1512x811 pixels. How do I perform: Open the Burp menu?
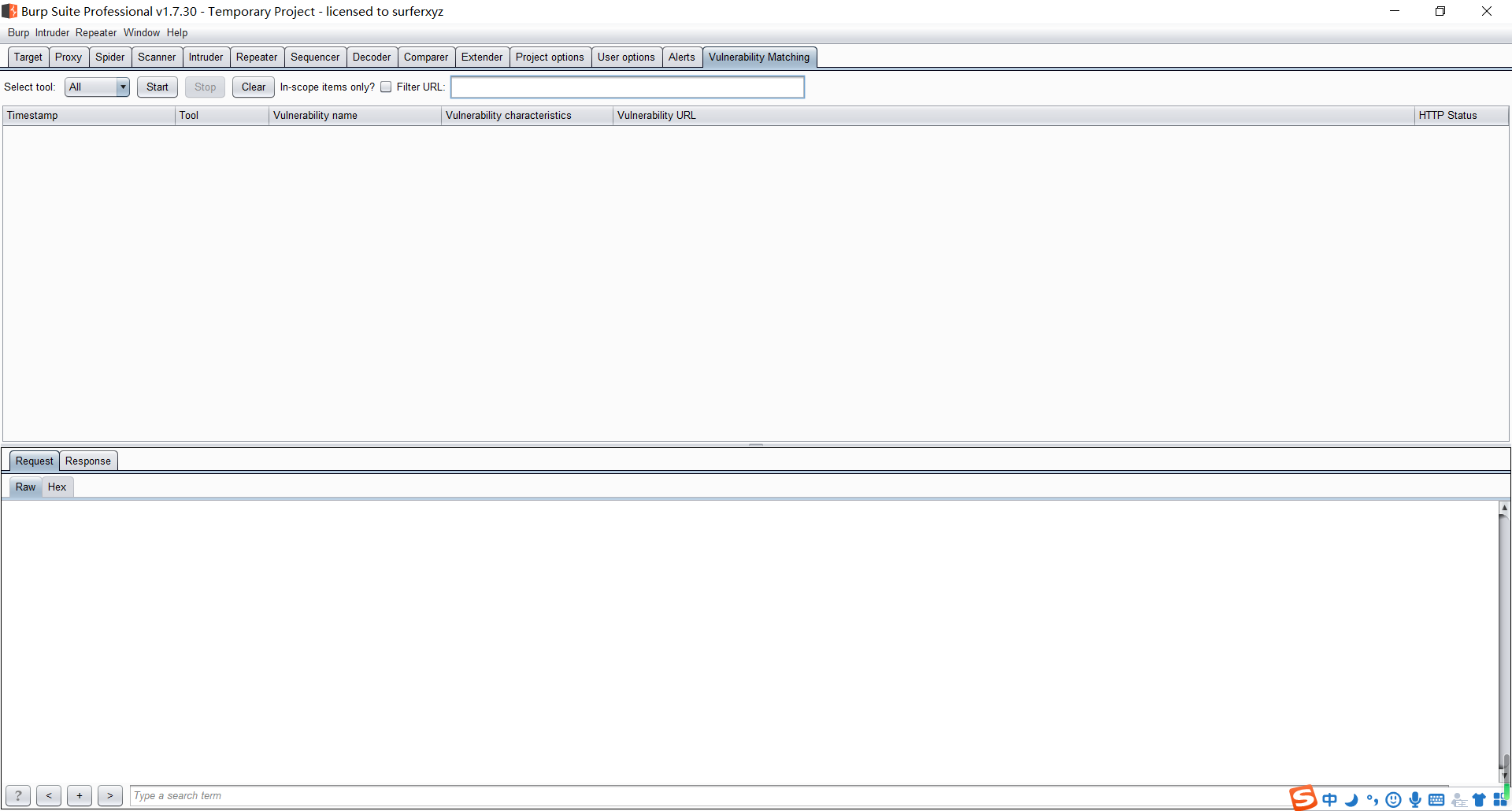click(18, 33)
